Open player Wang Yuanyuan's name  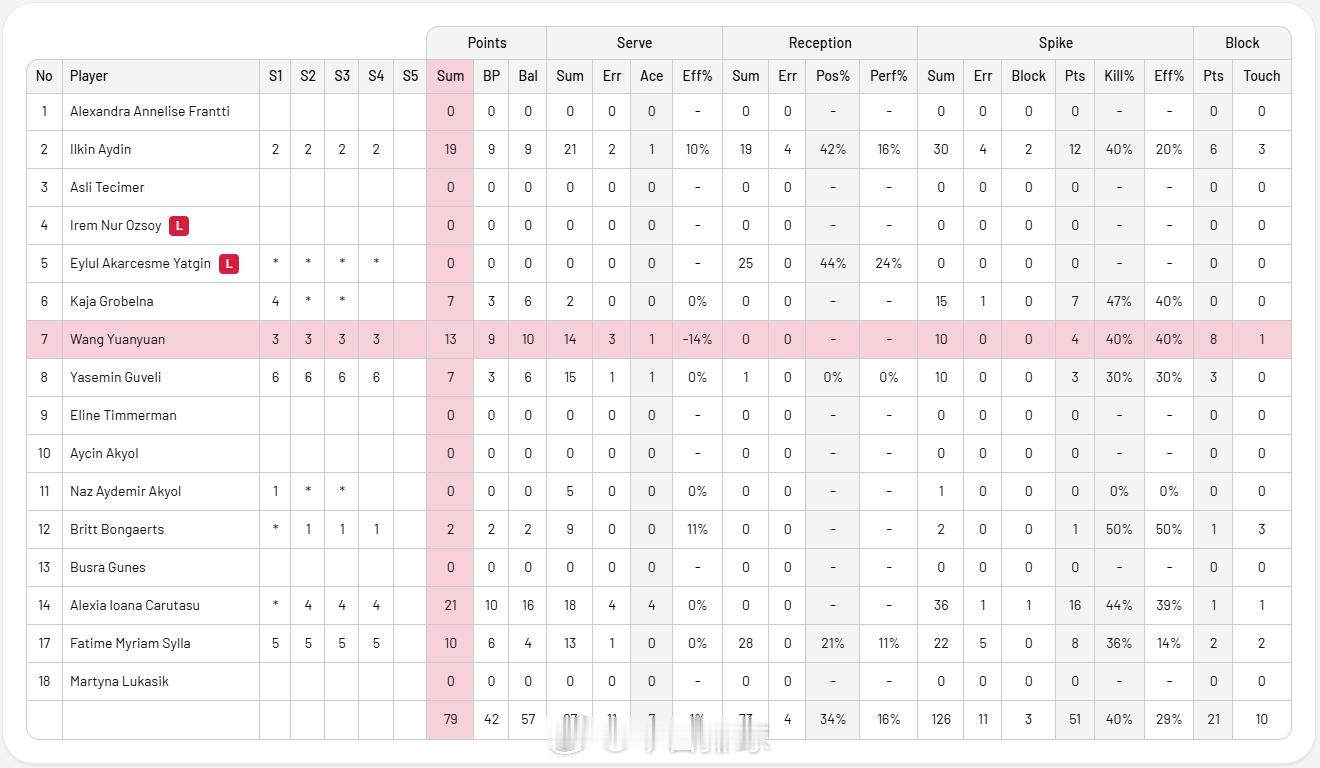click(117, 339)
